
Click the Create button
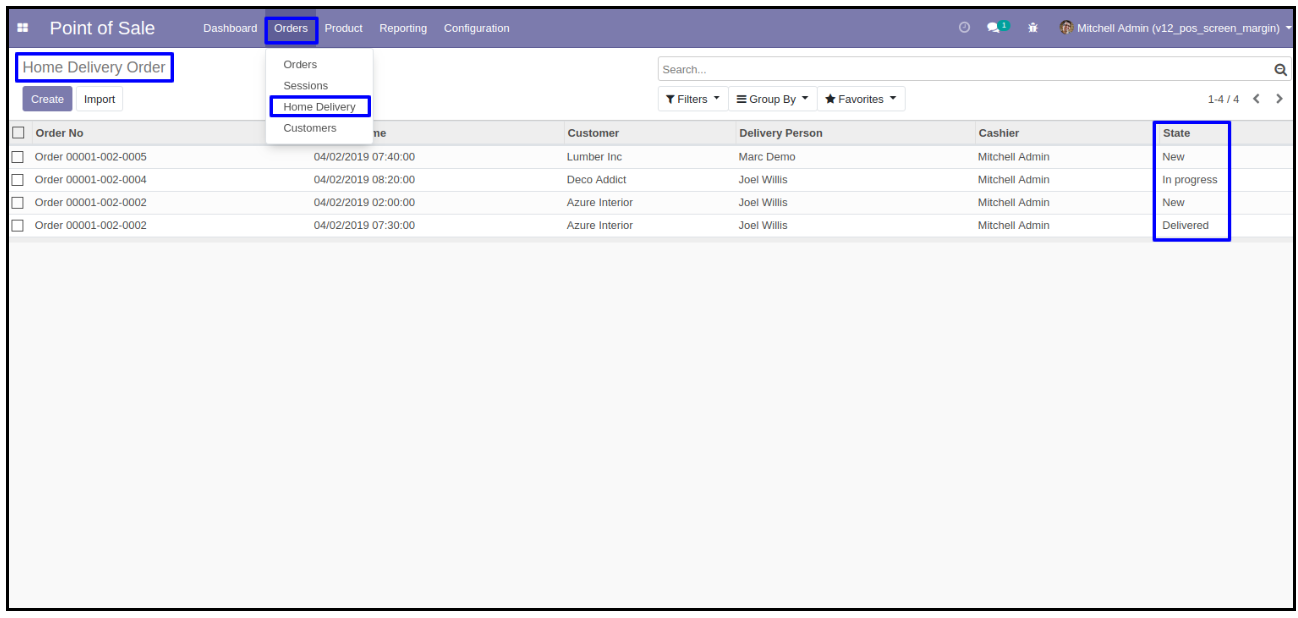(x=47, y=99)
